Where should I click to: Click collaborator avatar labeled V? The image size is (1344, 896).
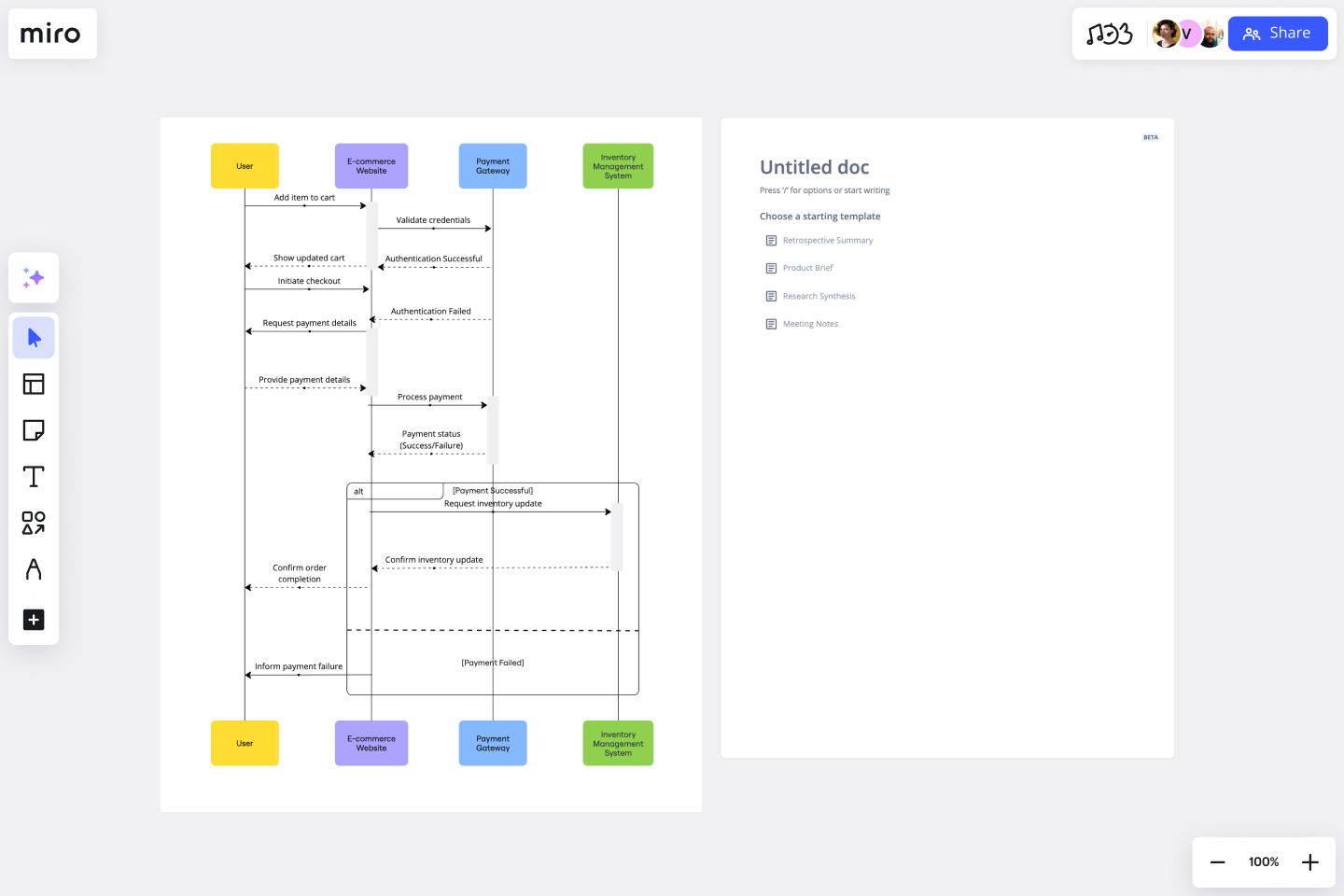(1188, 34)
